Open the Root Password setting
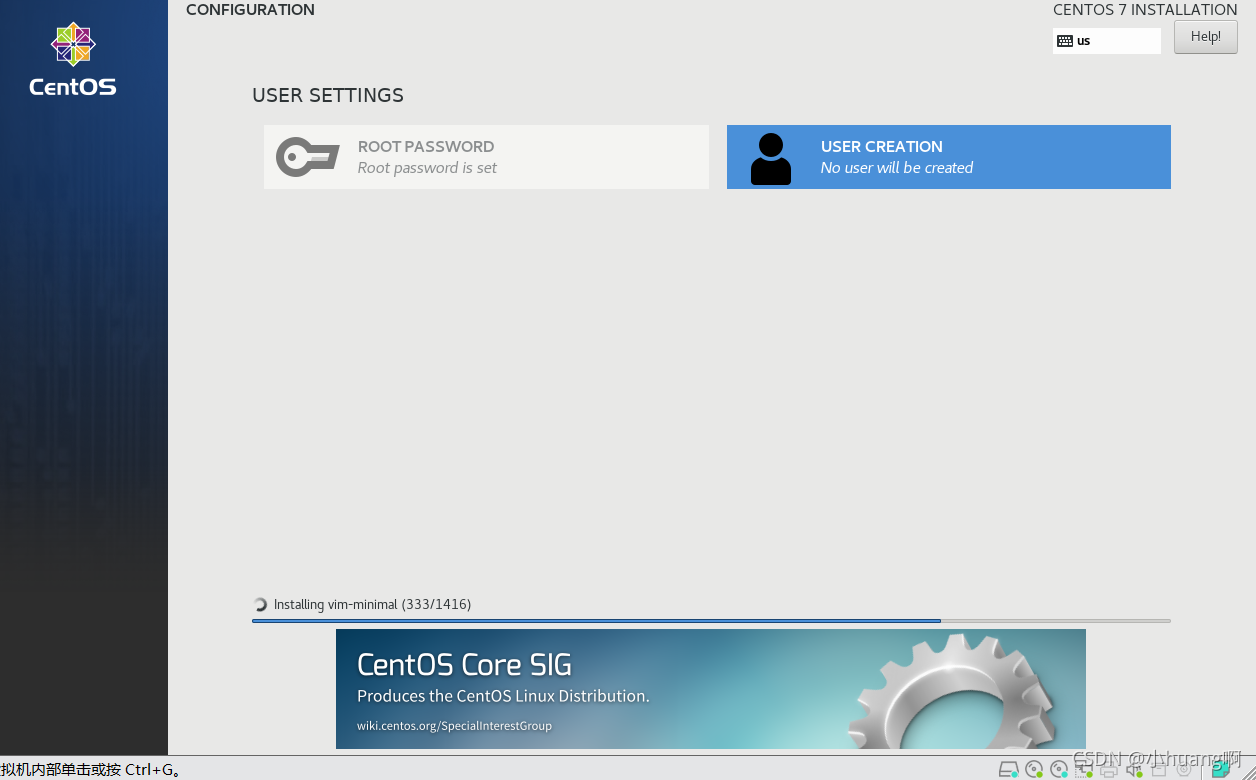The image size is (1256, 780). coord(486,157)
